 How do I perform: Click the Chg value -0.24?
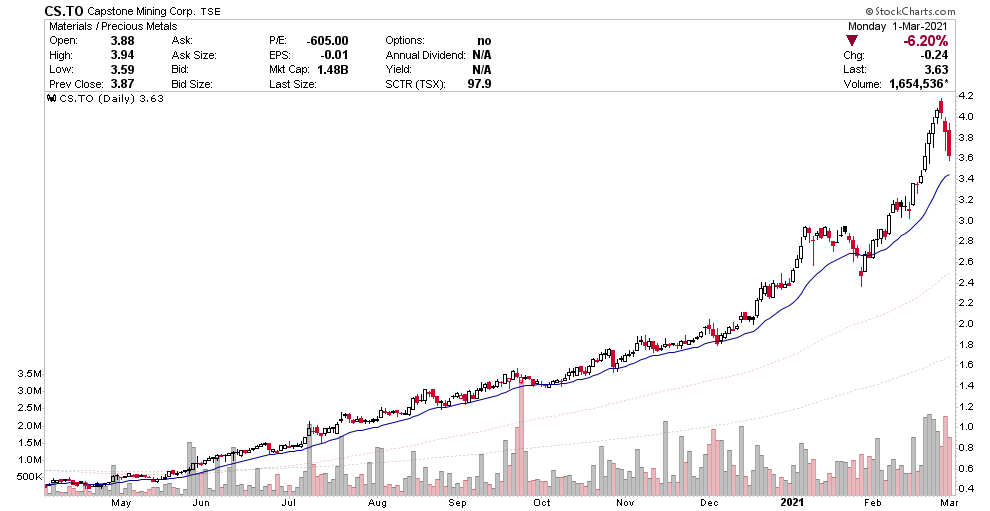(936, 55)
